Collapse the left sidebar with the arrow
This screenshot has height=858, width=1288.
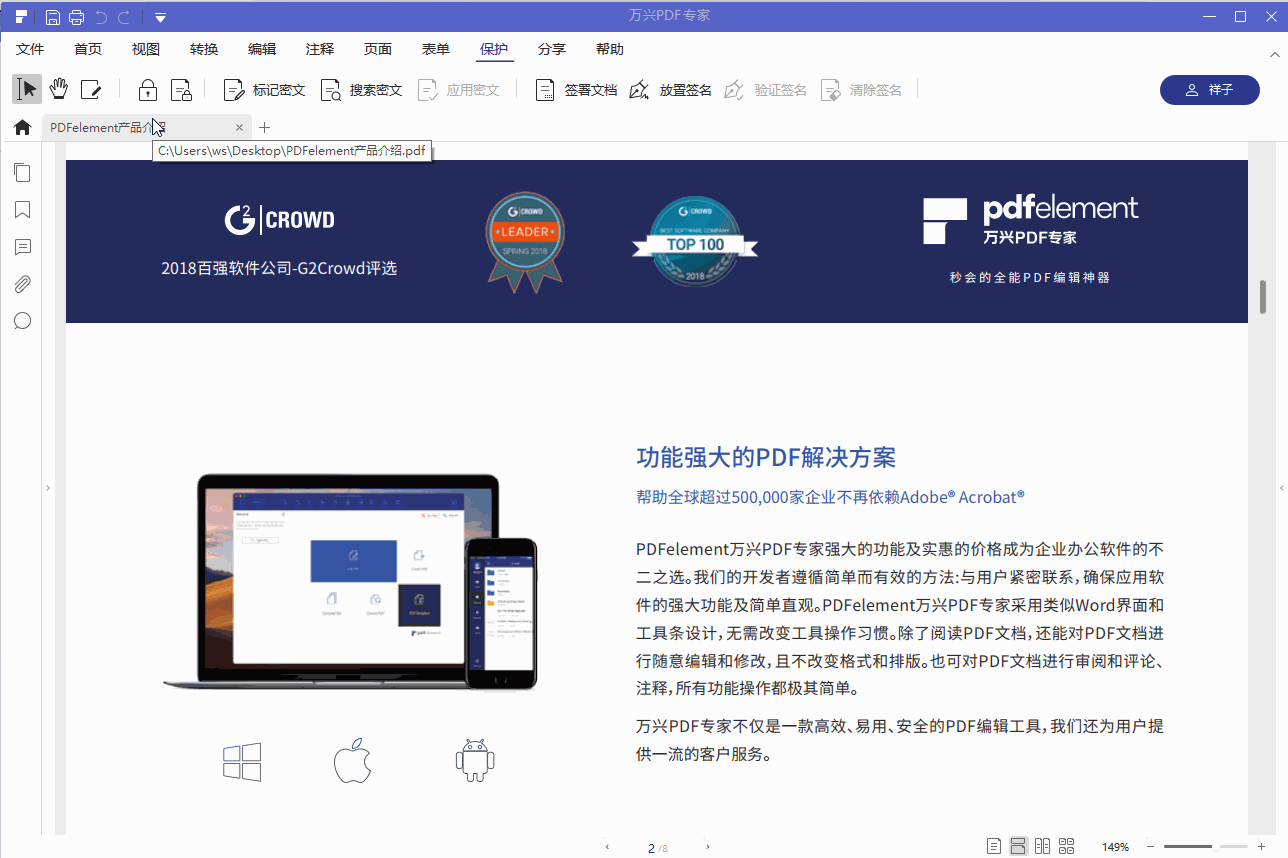[47, 487]
